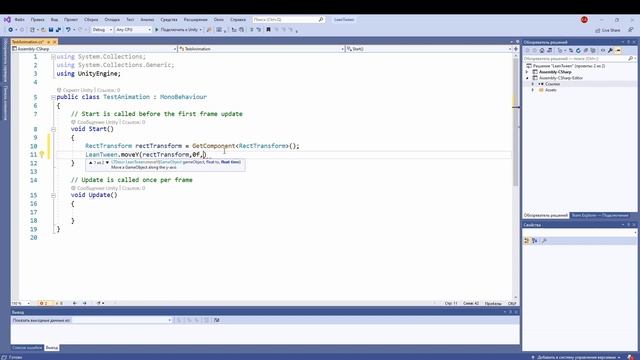640x360 pixels.
Task: Click the previous overload arrow in tooltip
Action: pyautogui.click(x=91, y=162)
